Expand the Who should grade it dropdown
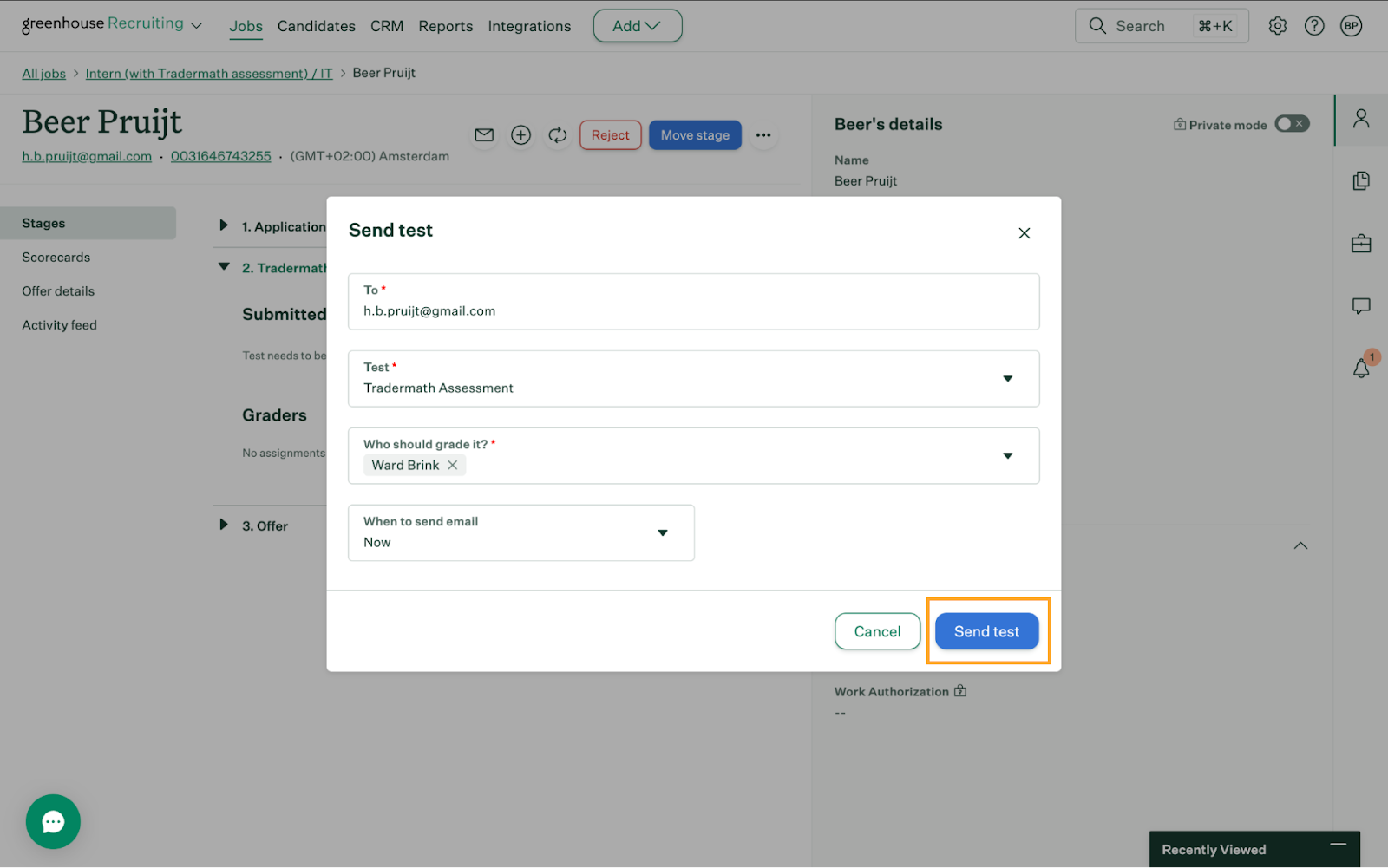Viewport: 1388px width, 868px height. (x=1007, y=456)
